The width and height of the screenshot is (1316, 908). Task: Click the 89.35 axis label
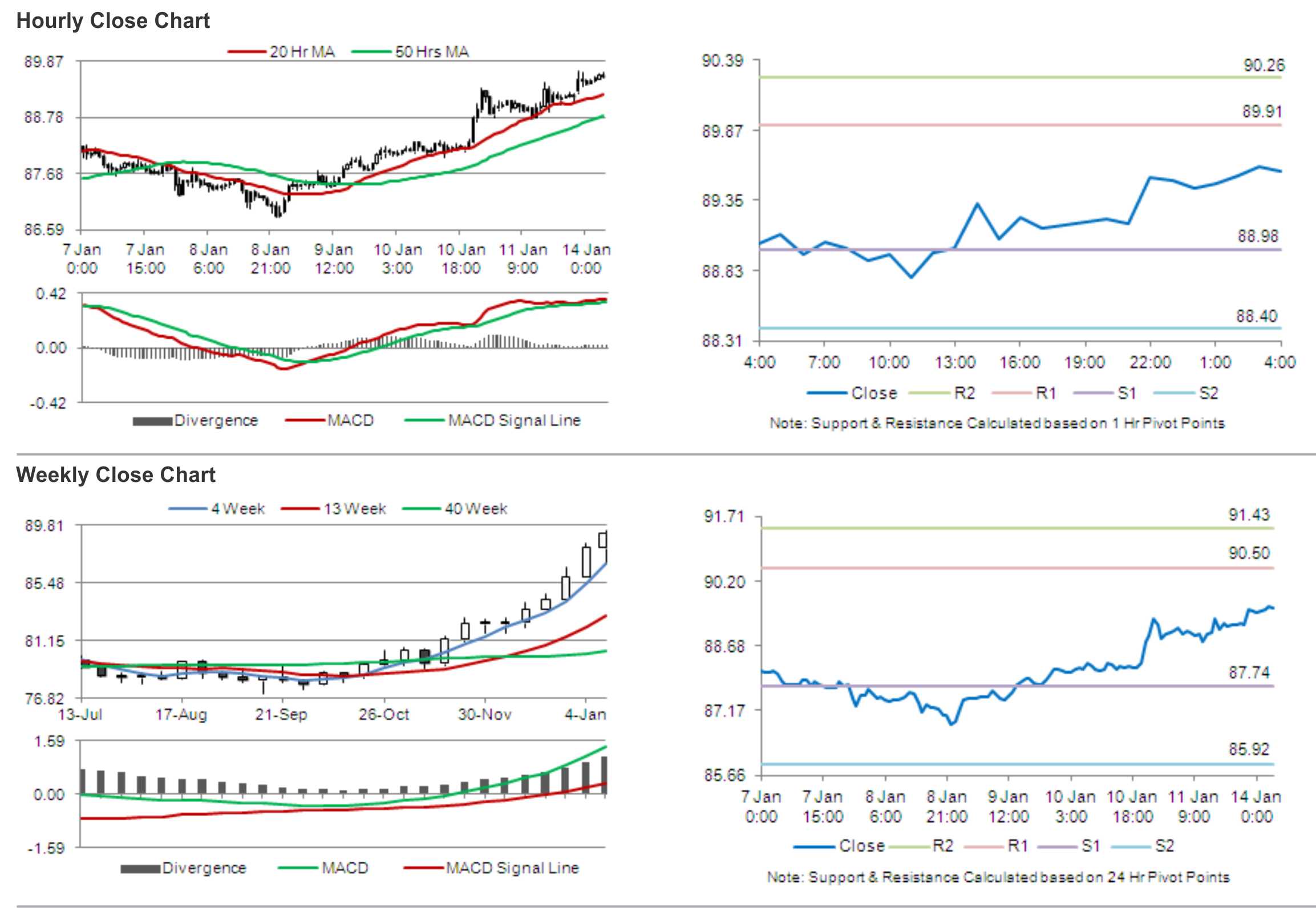pos(723,200)
